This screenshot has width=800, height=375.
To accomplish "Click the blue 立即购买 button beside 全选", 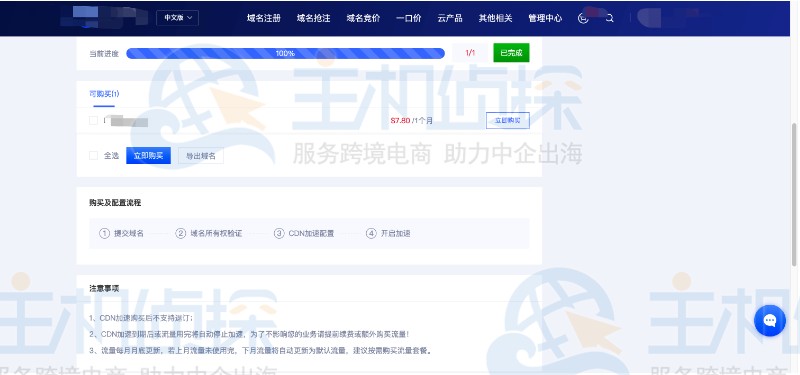I will [x=148, y=156].
